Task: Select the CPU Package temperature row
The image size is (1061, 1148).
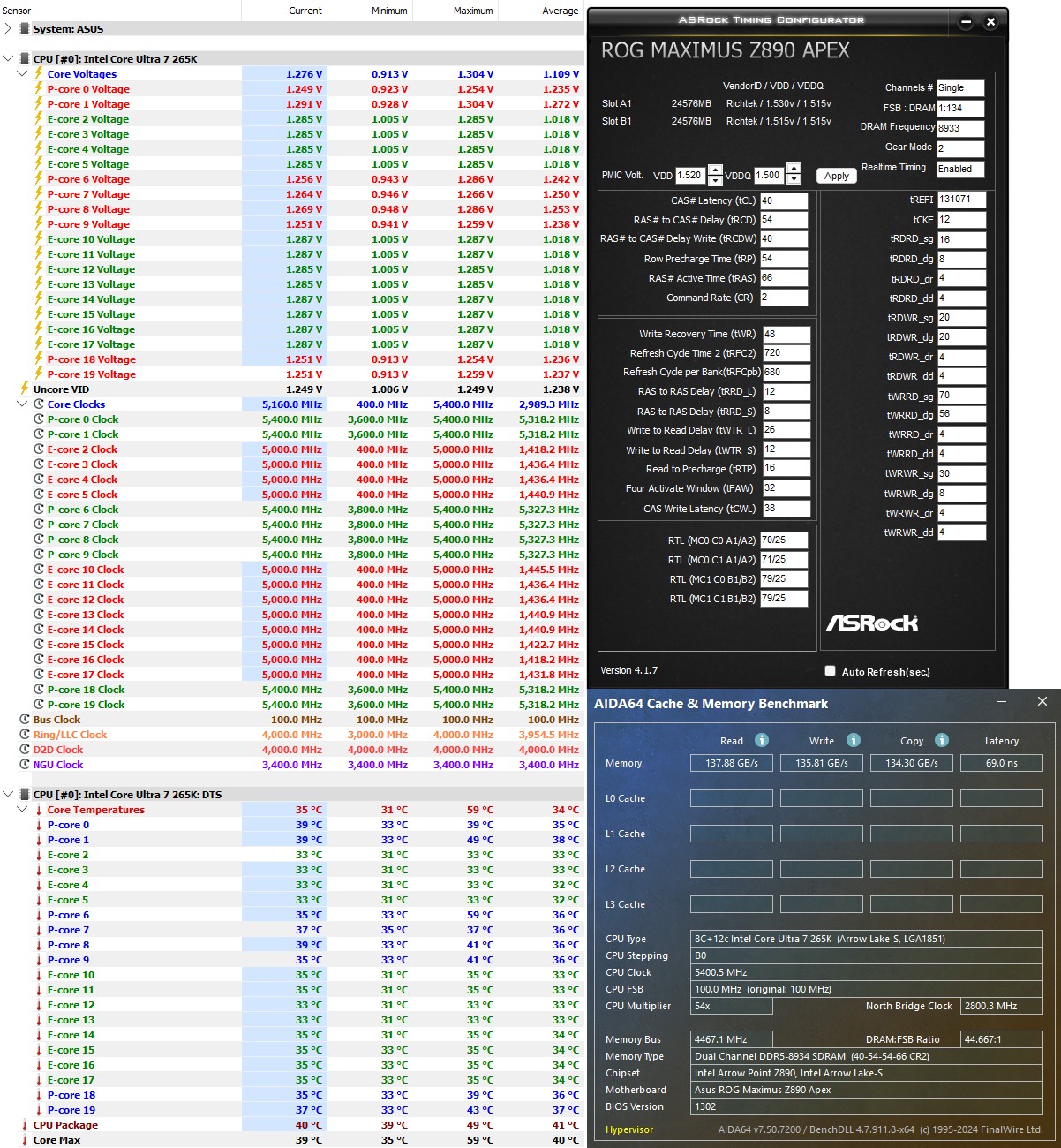Action: [x=292, y=1125]
